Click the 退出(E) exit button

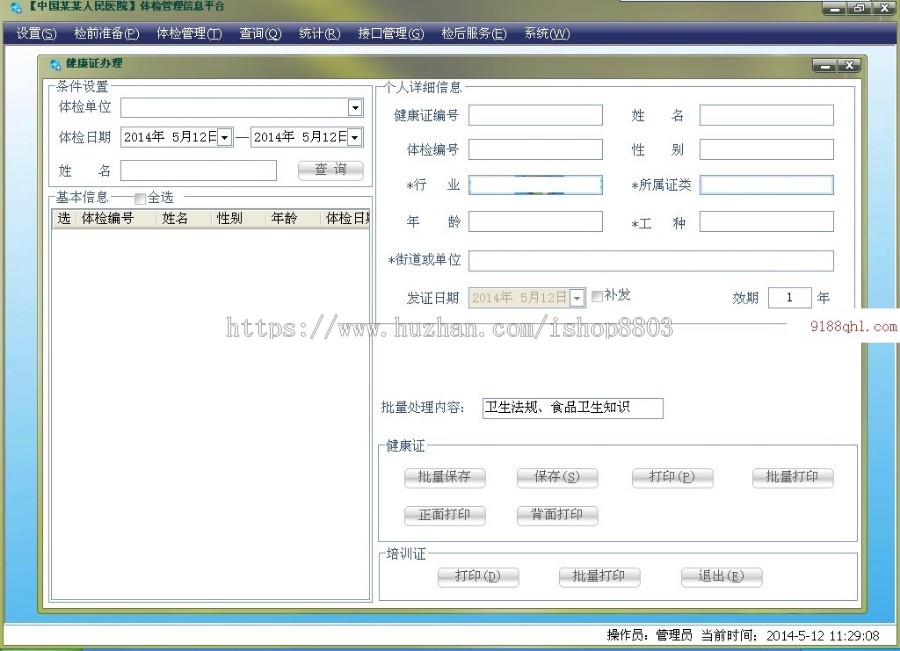click(721, 577)
